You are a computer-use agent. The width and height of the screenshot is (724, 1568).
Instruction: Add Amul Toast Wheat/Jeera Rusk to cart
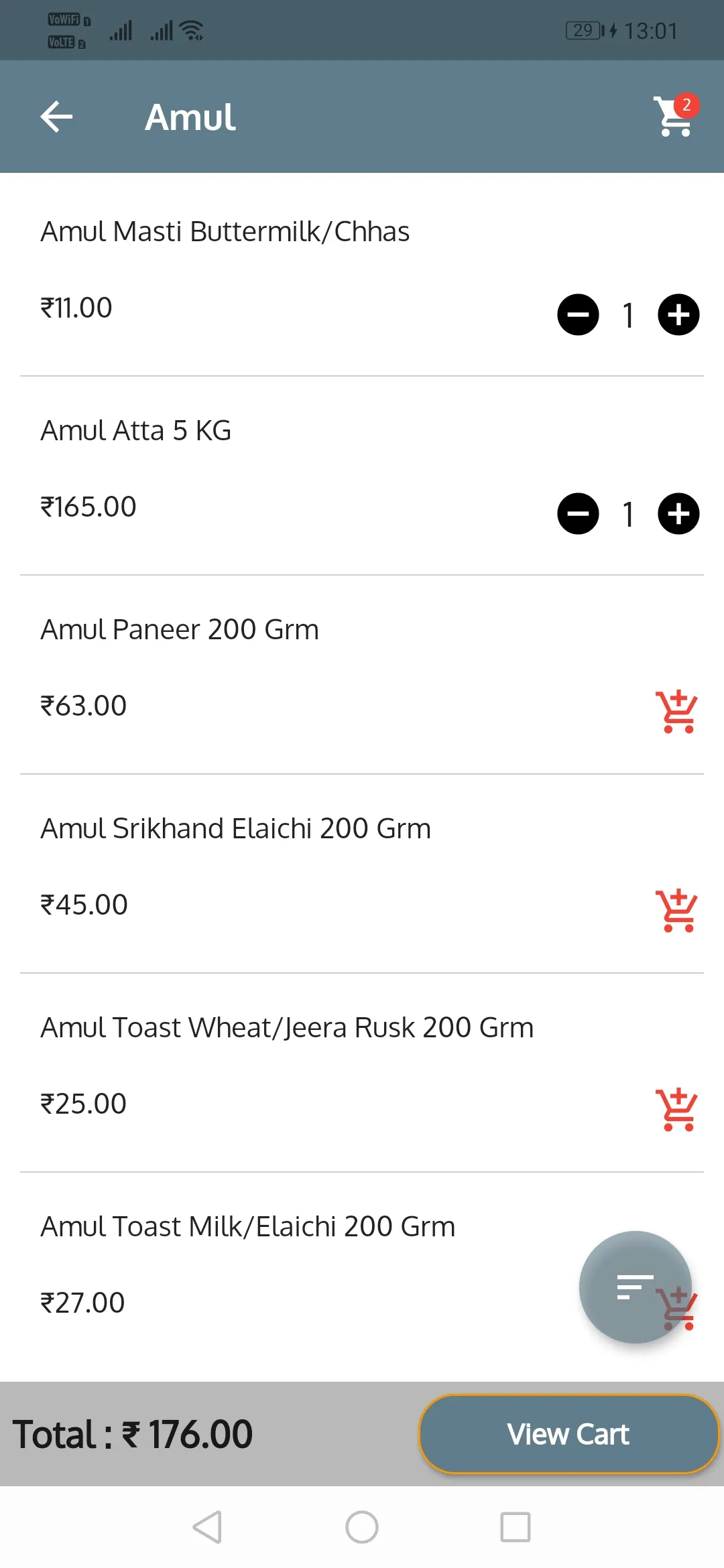676,1110
